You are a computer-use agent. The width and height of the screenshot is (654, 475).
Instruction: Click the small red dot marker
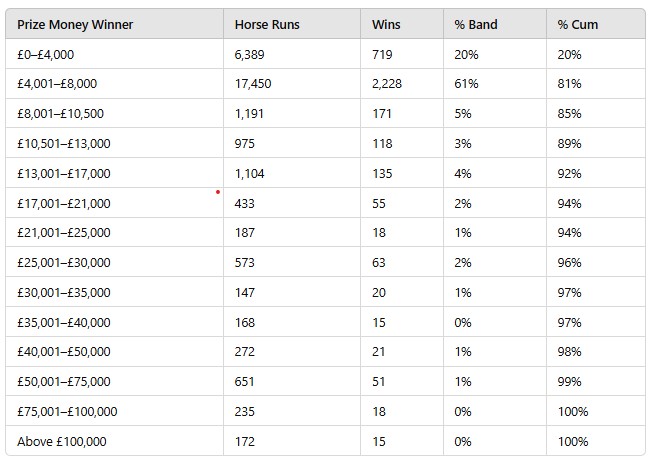[218, 192]
